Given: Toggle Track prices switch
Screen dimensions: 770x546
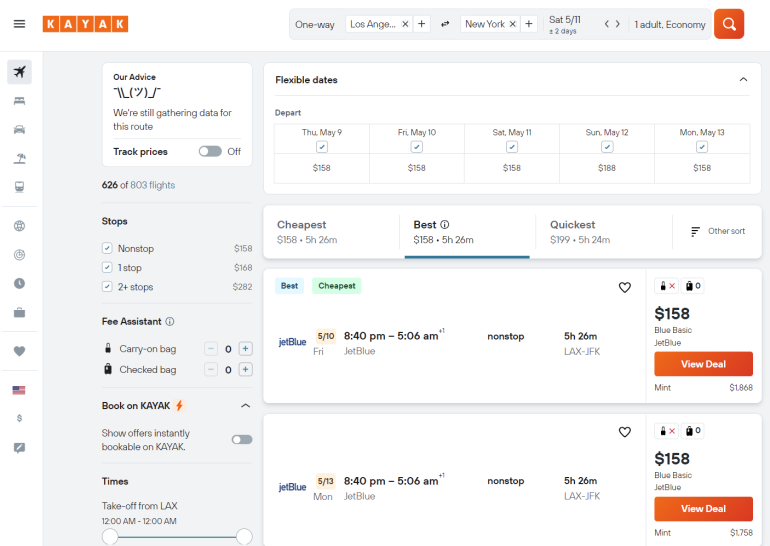Looking at the screenshot, I should click(209, 152).
